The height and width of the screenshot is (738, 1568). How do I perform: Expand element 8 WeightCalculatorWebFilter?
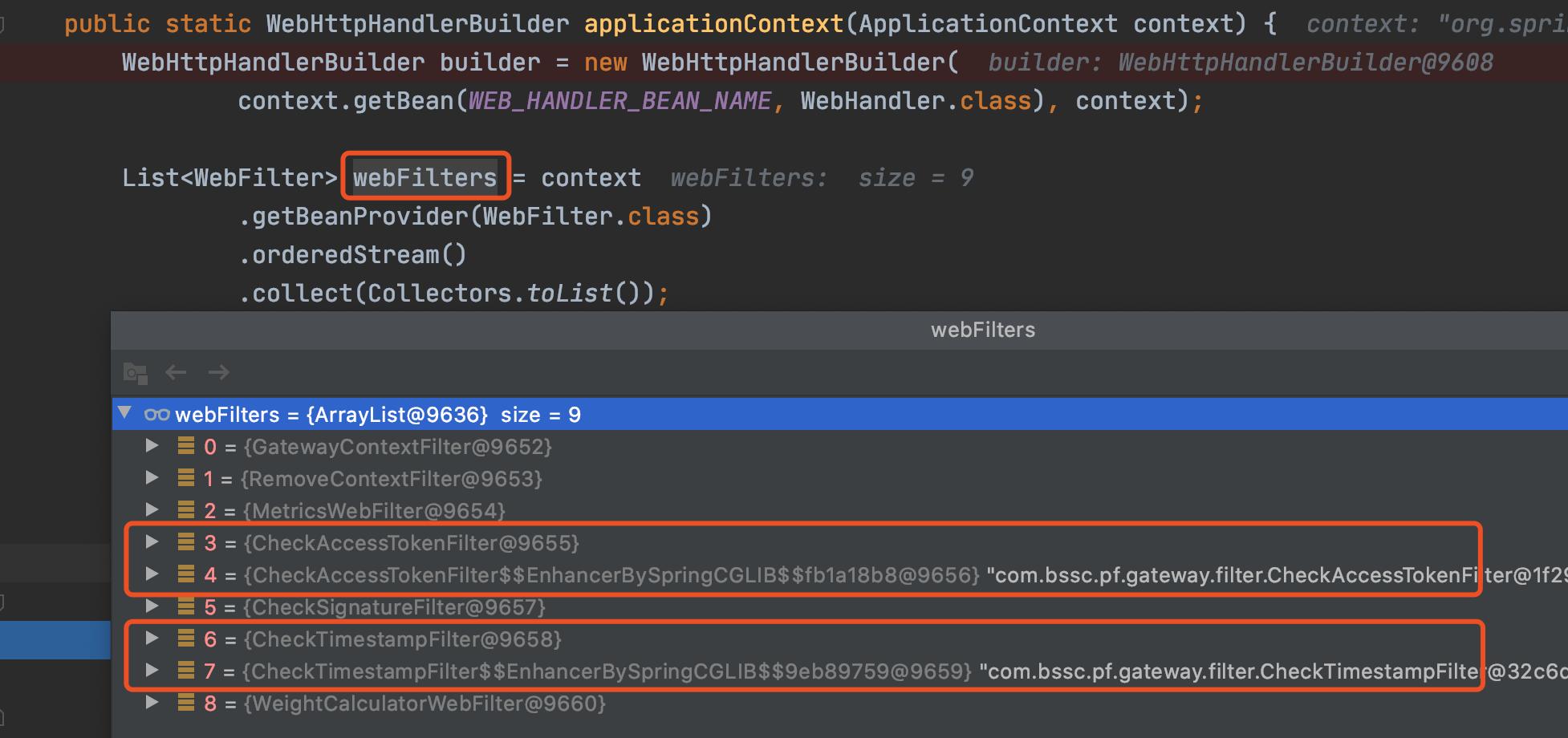pyautogui.click(x=152, y=703)
